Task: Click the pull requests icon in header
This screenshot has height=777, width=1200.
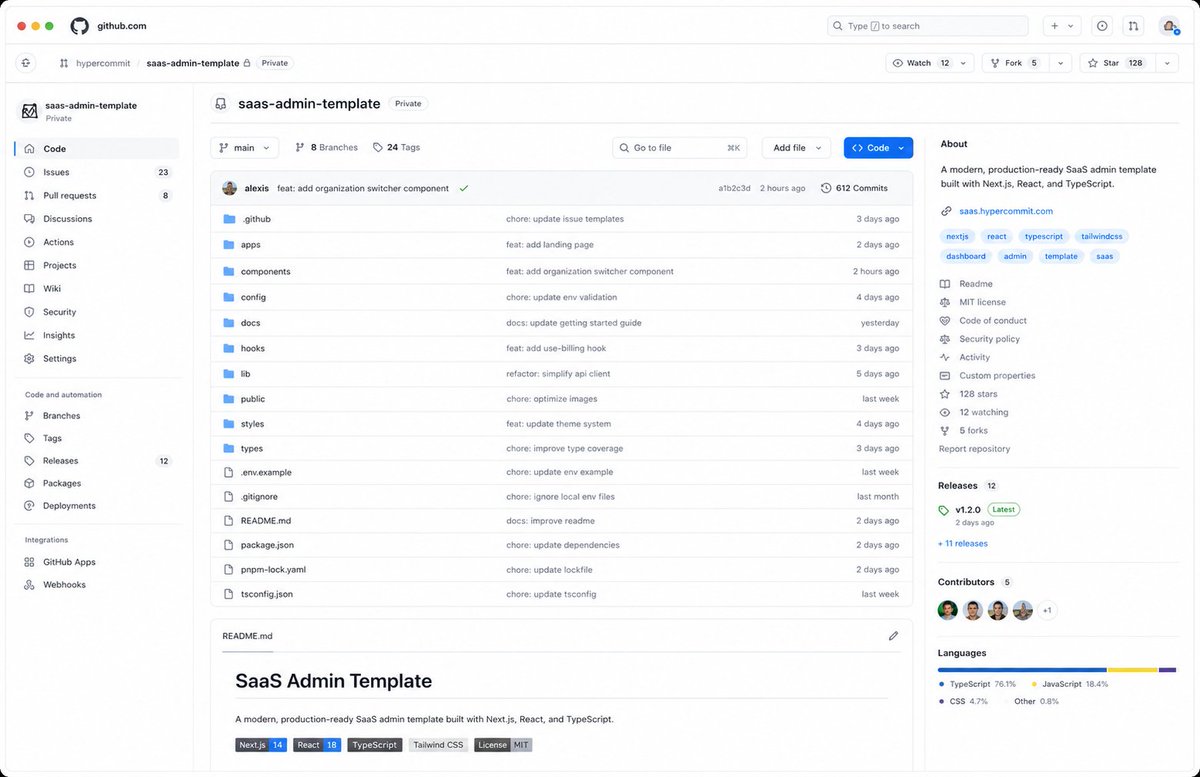Action: coord(1133,26)
